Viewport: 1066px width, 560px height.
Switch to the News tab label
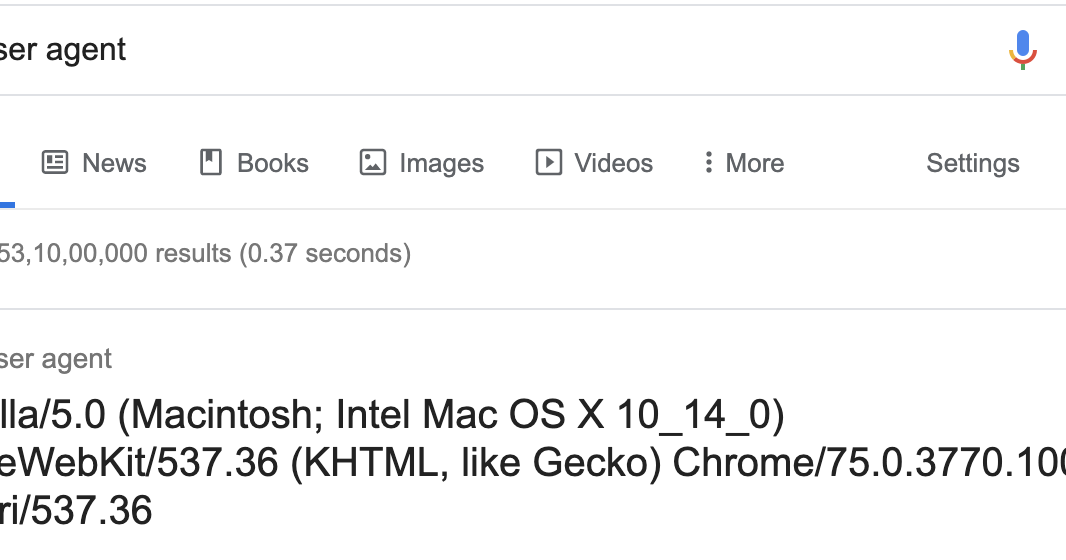point(114,163)
